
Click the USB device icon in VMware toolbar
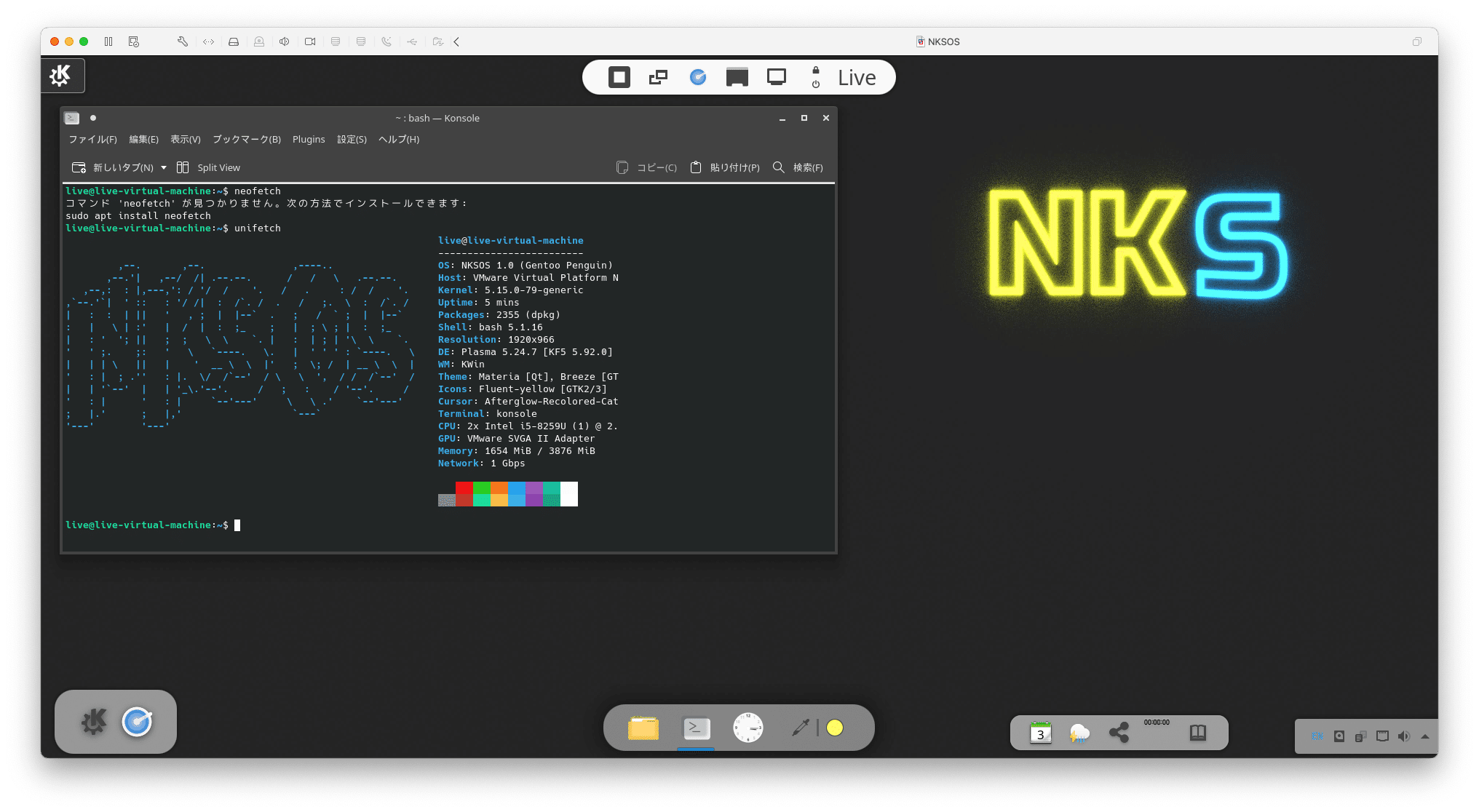tap(412, 41)
